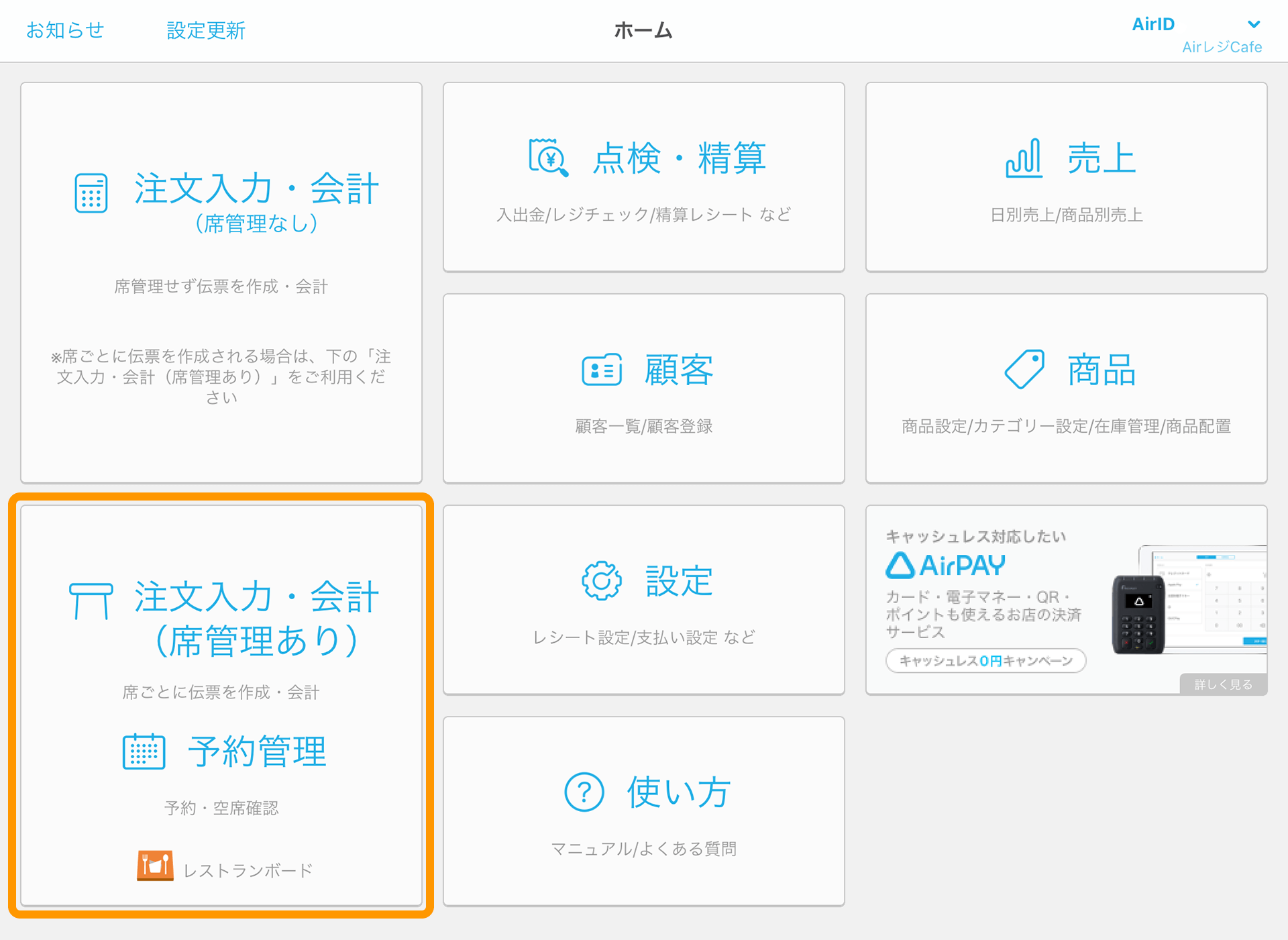Image resolution: width=1288 pixels, height=940 pixels.
Task: Tap the AirPAY triangle logo
Action: (x=900, y=565)
